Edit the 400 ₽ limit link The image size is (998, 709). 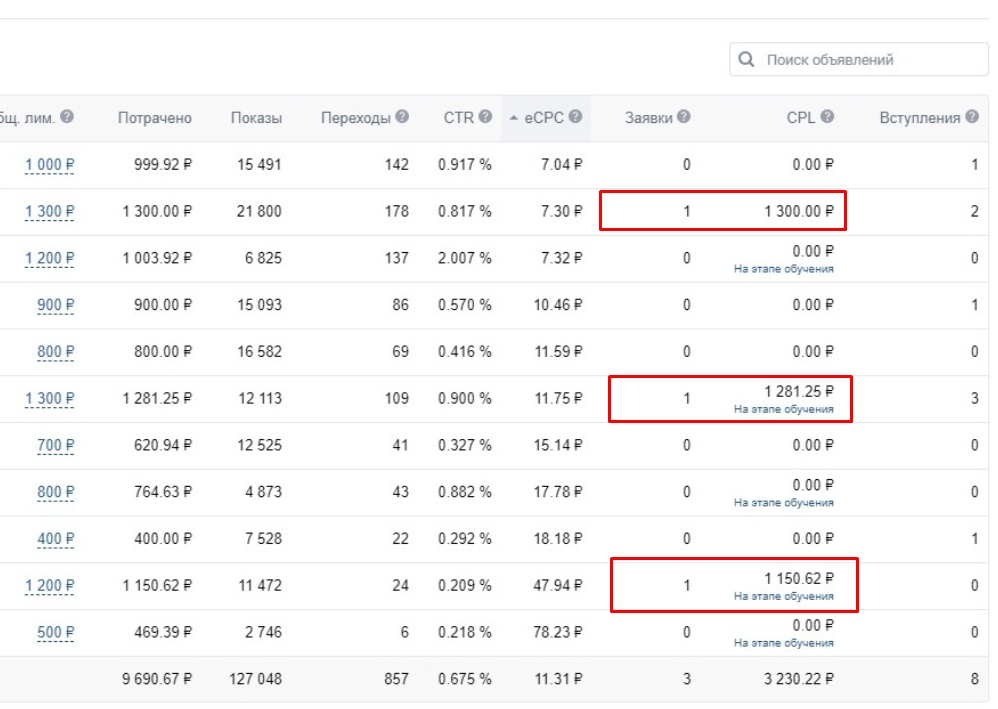[x=55, y=539]
